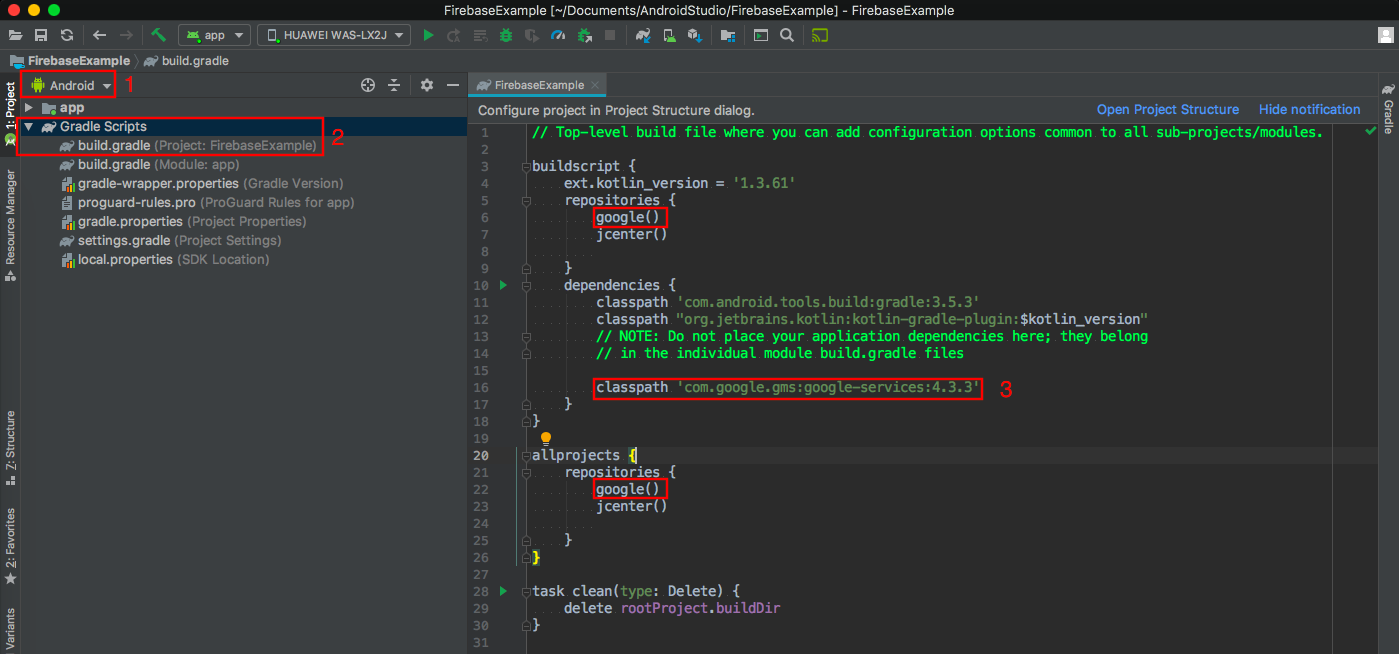The height and width of the screenshot is (654, 1399).
Task: Open Project Structure via the notification link
Action: point(1168,110)
